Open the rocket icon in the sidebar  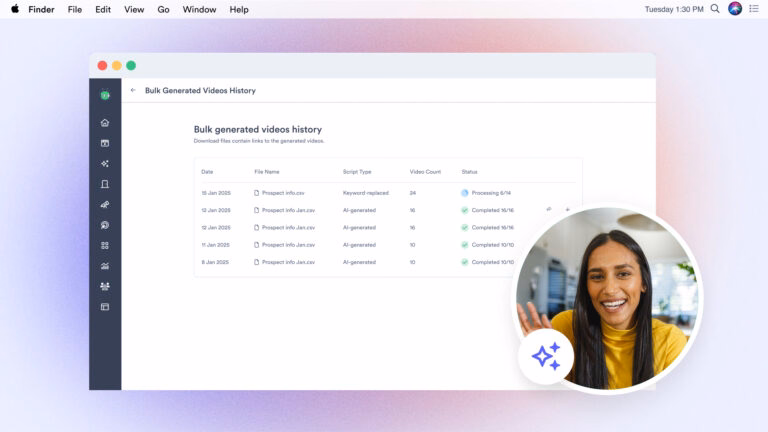point(105,204)
